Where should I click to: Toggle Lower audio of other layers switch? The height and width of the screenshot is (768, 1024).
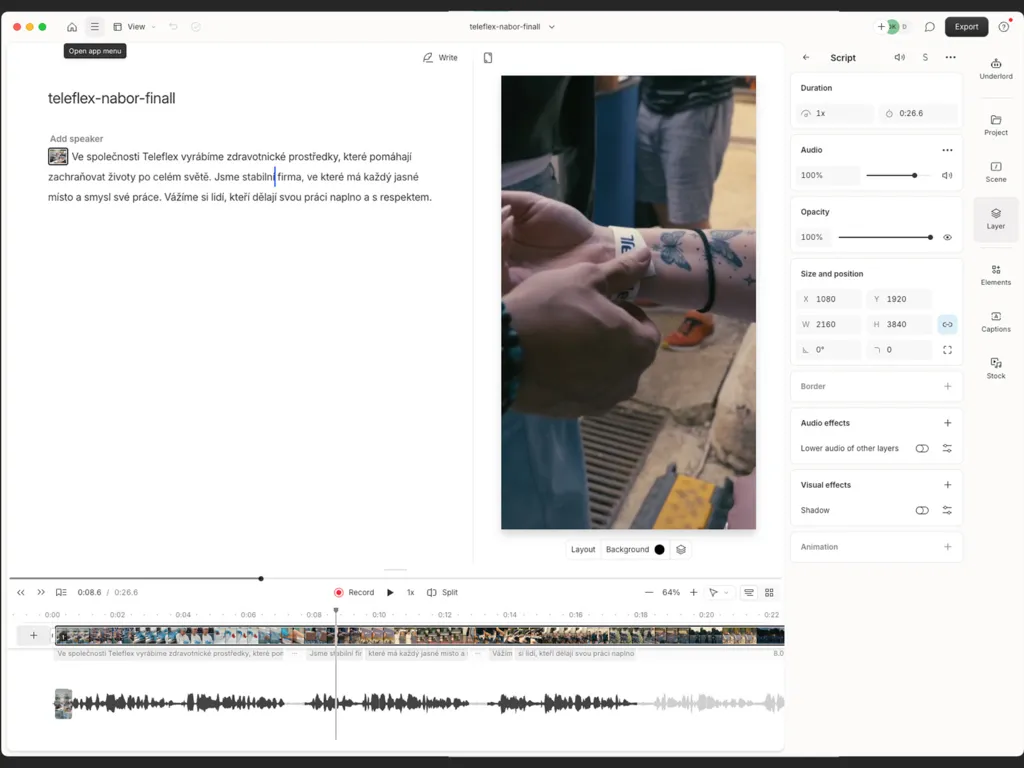[921, 448]
